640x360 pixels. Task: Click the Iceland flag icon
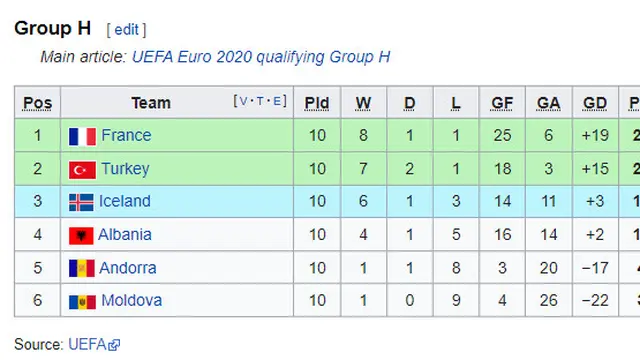(81, 202)
